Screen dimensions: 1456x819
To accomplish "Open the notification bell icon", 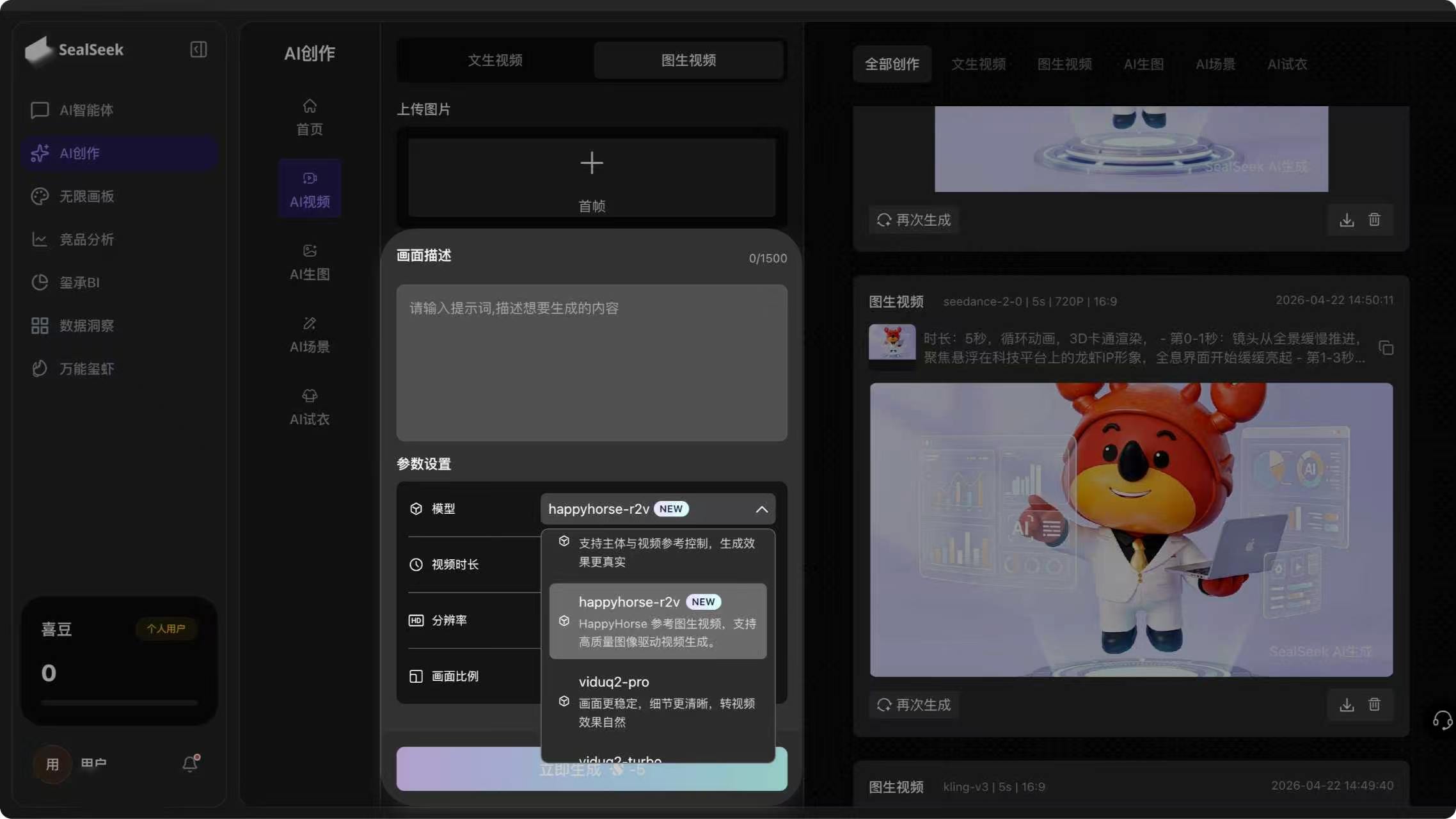I will coord(191,763).
